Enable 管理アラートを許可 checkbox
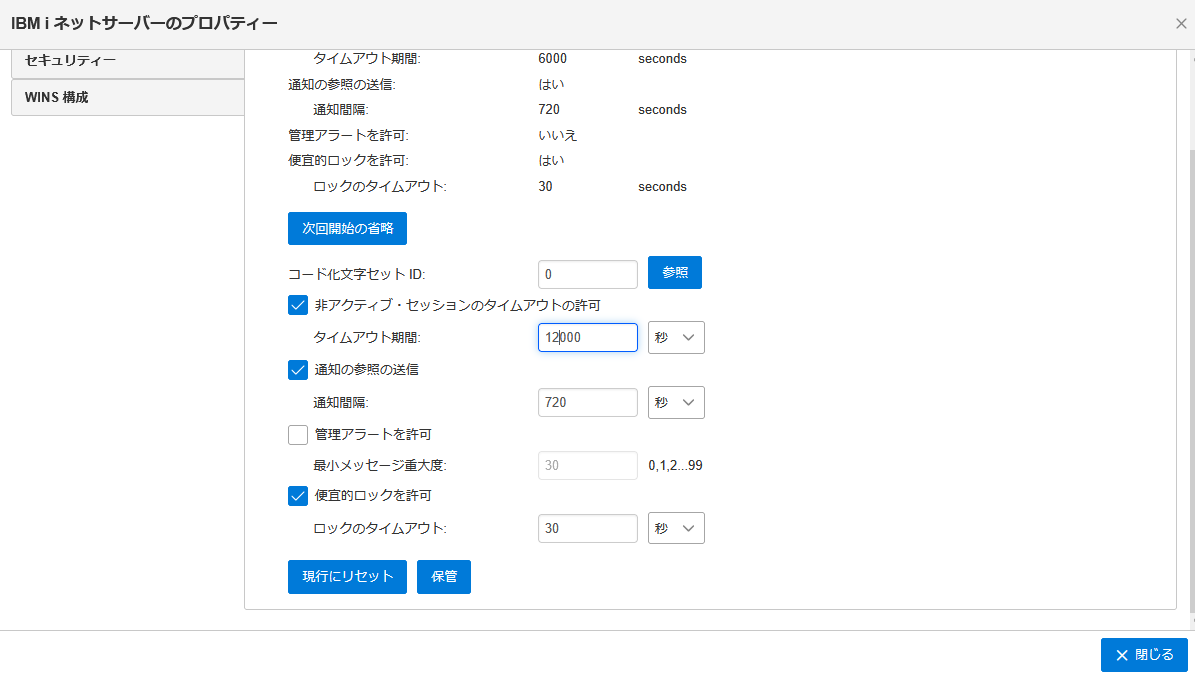 298,435
